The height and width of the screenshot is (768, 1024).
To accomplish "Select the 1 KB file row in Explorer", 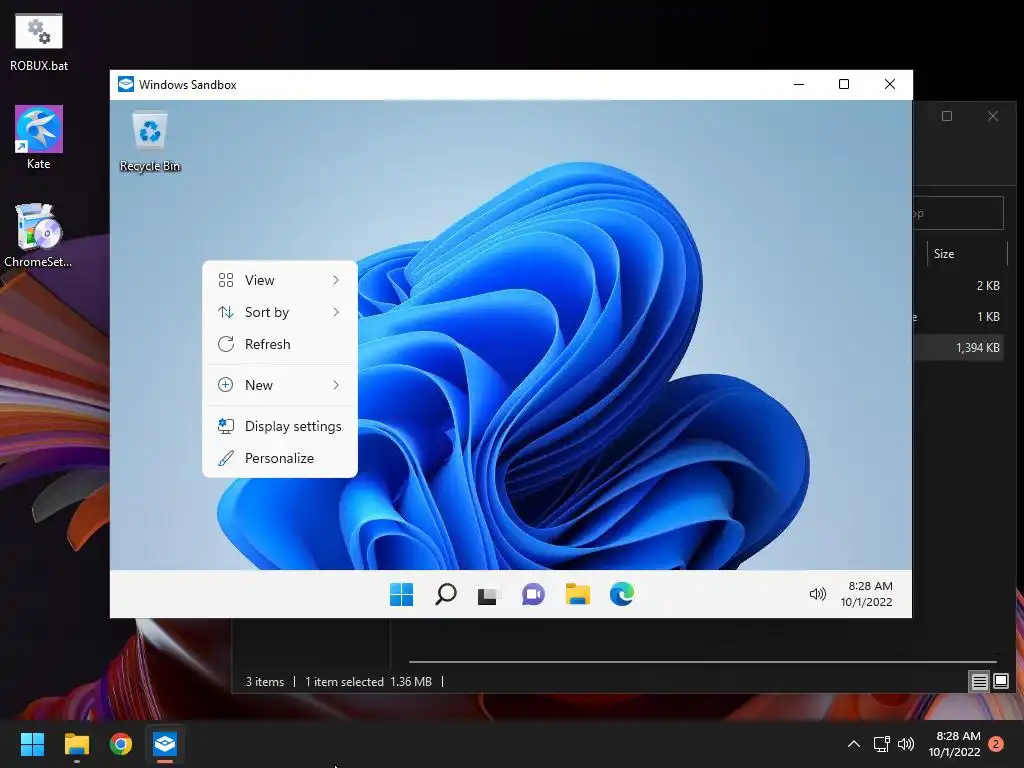I will (958, 317).
